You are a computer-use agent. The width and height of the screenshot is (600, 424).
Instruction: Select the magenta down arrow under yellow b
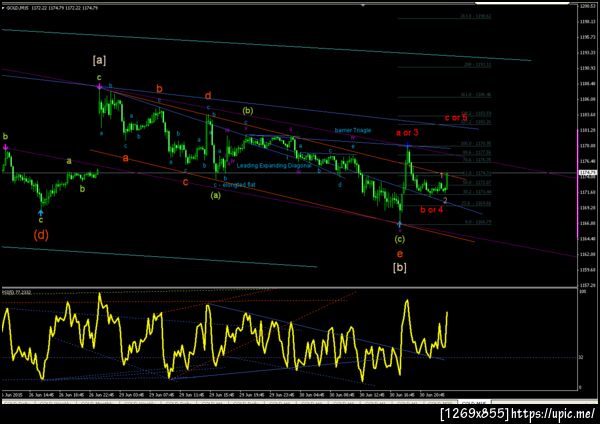pos(5,147)
